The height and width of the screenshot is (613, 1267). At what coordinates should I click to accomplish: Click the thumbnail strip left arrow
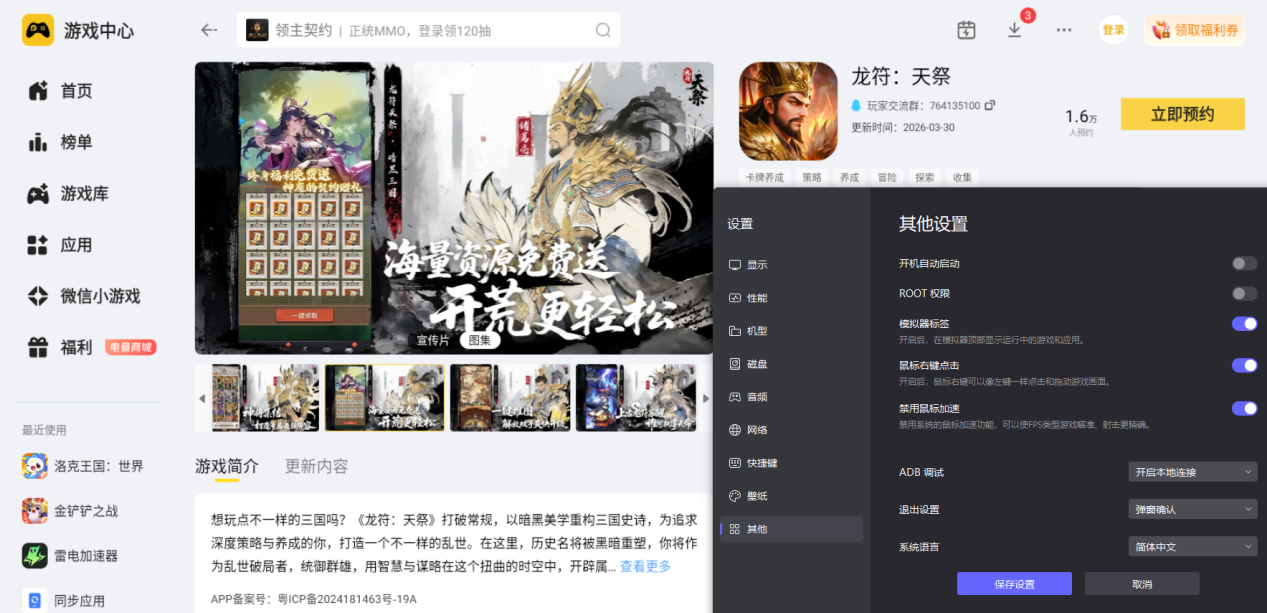[202, 398]
